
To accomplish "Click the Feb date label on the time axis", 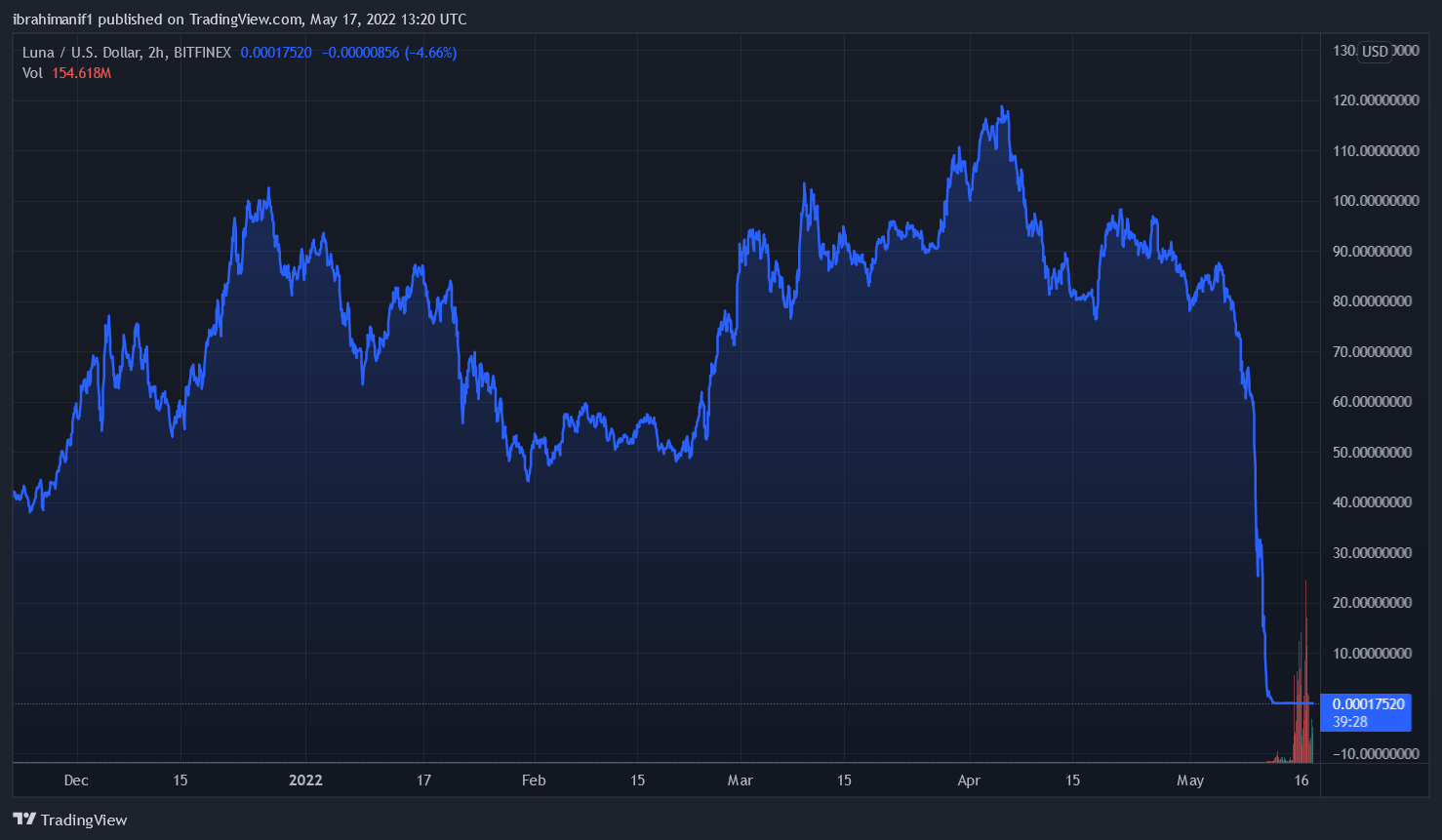I will (x=534, y=780).
